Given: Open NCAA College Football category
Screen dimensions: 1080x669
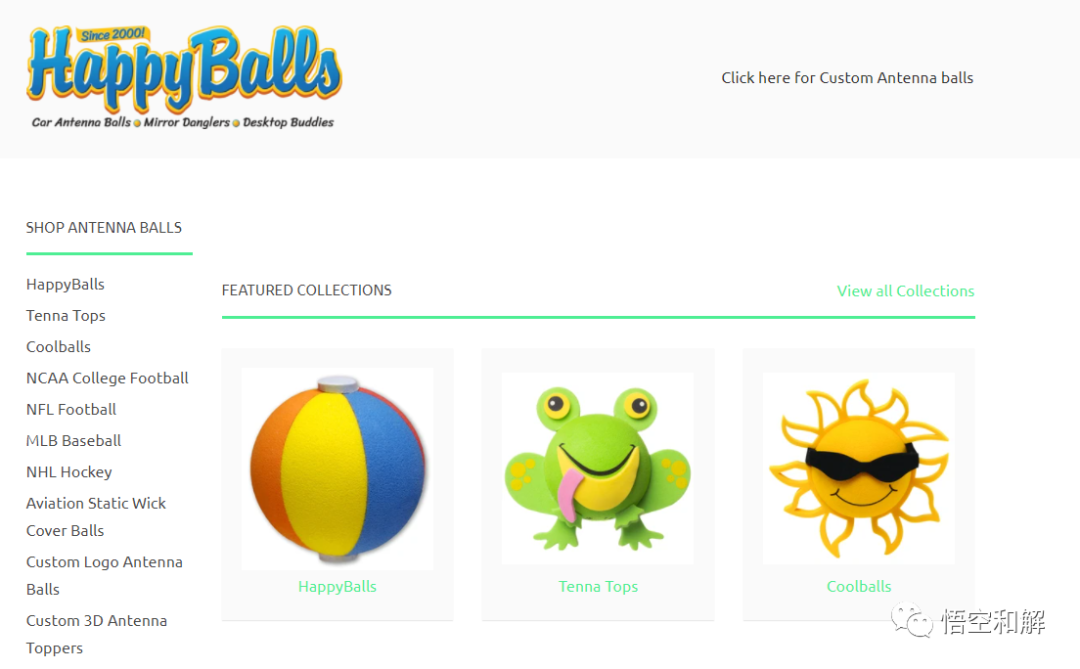Looking at the screenshot, I should tap(107, 378).
